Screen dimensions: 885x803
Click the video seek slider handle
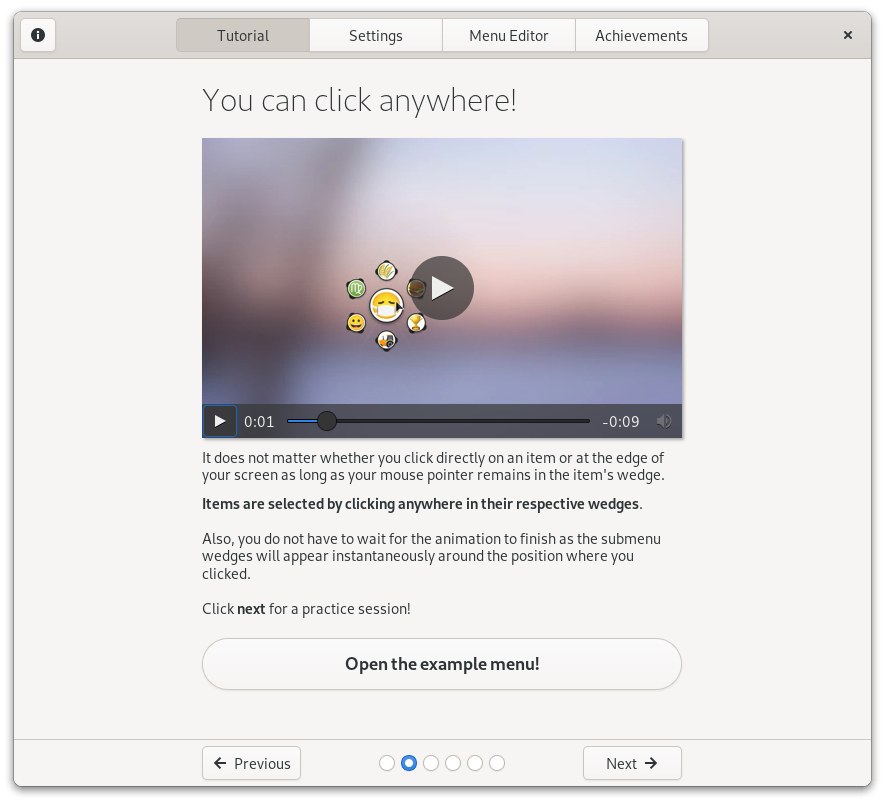(327, 421)
